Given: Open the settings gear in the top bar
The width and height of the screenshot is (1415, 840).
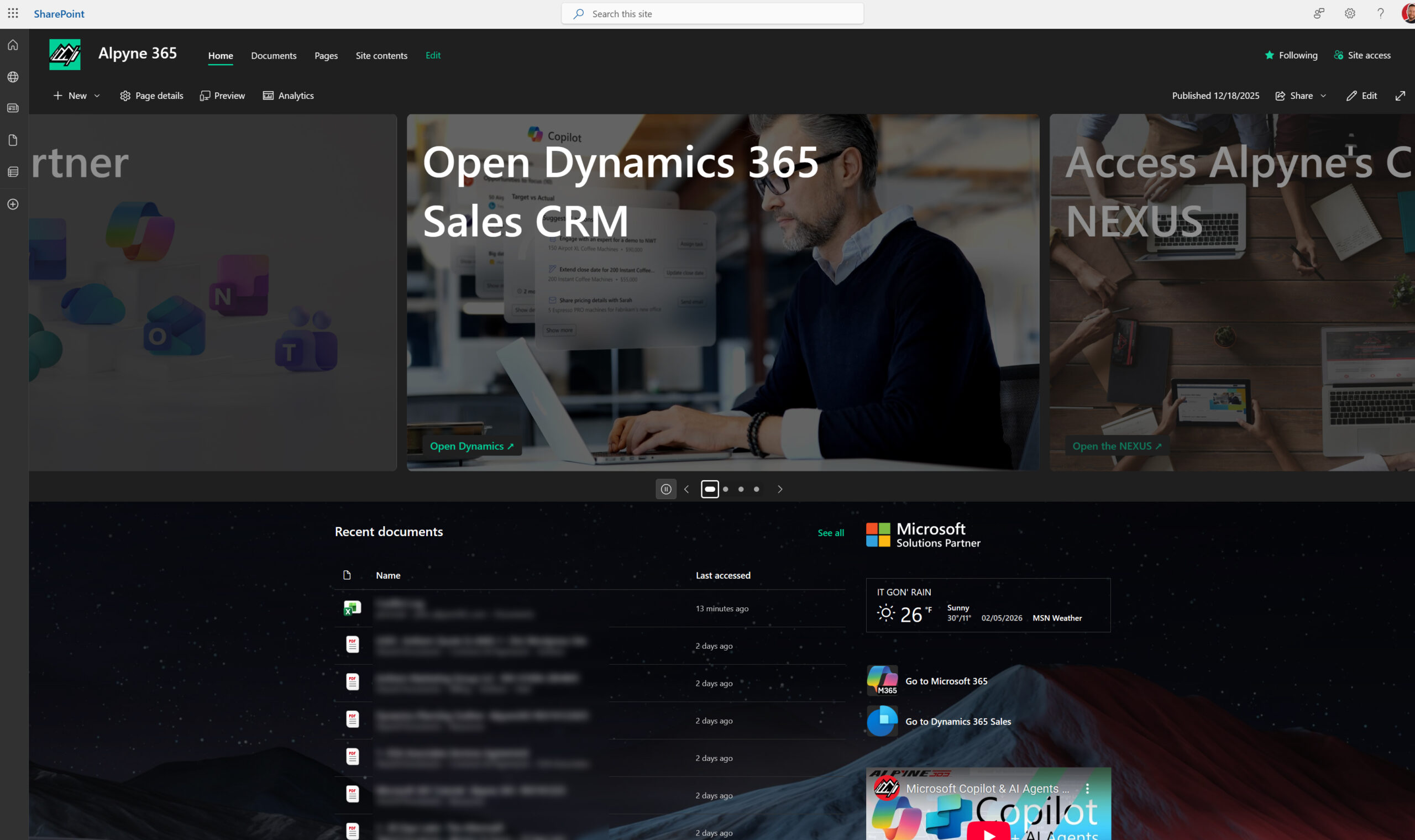Looking at the screenshot, I should (1350, 14).
